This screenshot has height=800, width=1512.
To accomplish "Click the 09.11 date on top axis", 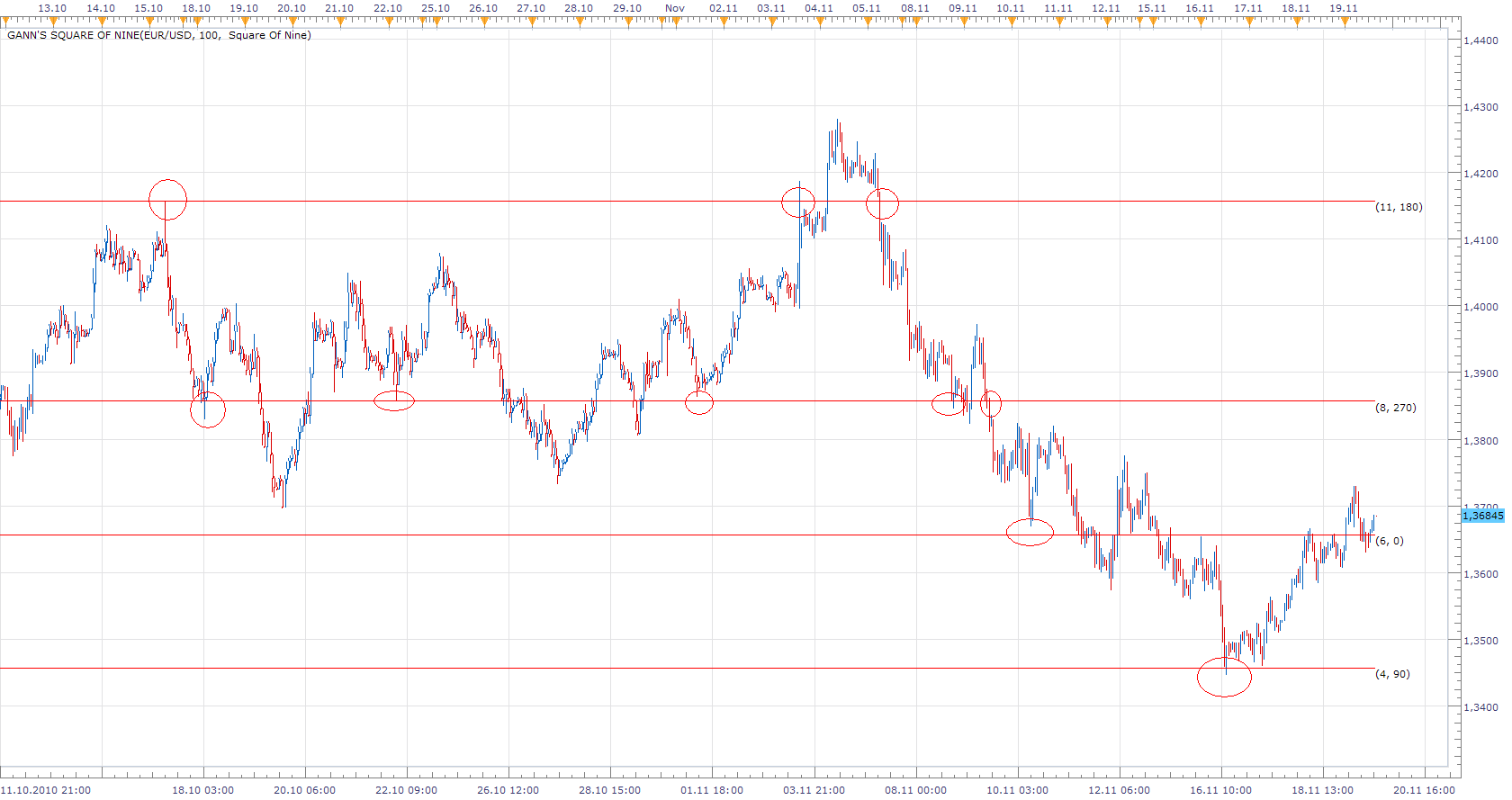I will coord(963,7).
